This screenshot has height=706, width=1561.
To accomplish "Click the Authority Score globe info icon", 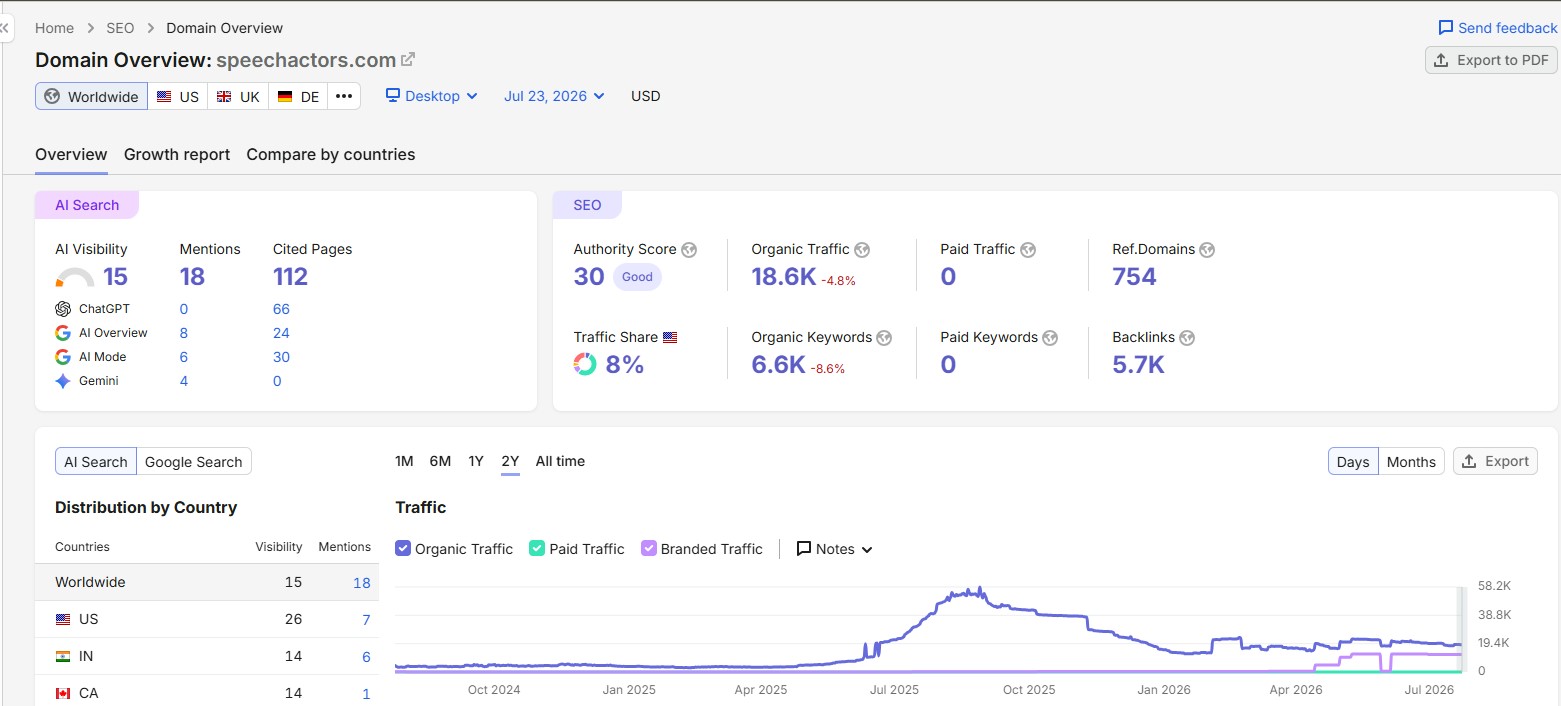I will (x=689, y=250).
